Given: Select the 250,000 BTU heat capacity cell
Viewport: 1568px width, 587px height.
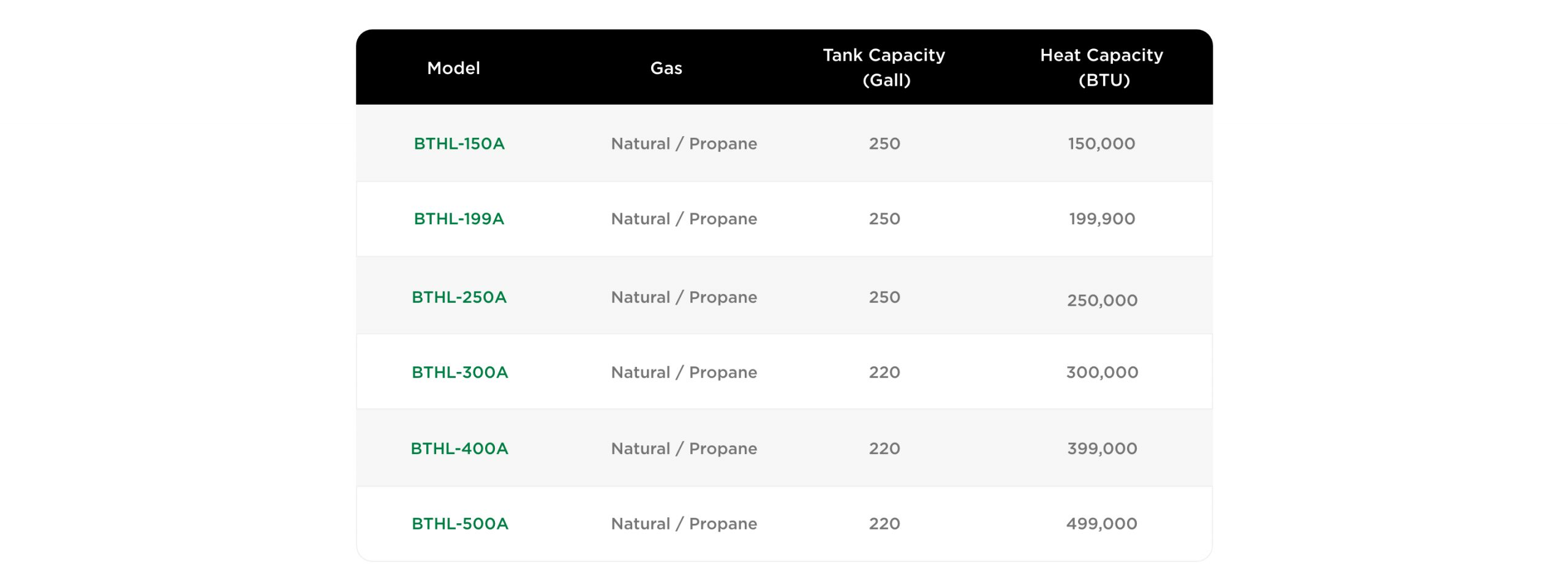Looking at the screenshot, I should (1102, 300).
